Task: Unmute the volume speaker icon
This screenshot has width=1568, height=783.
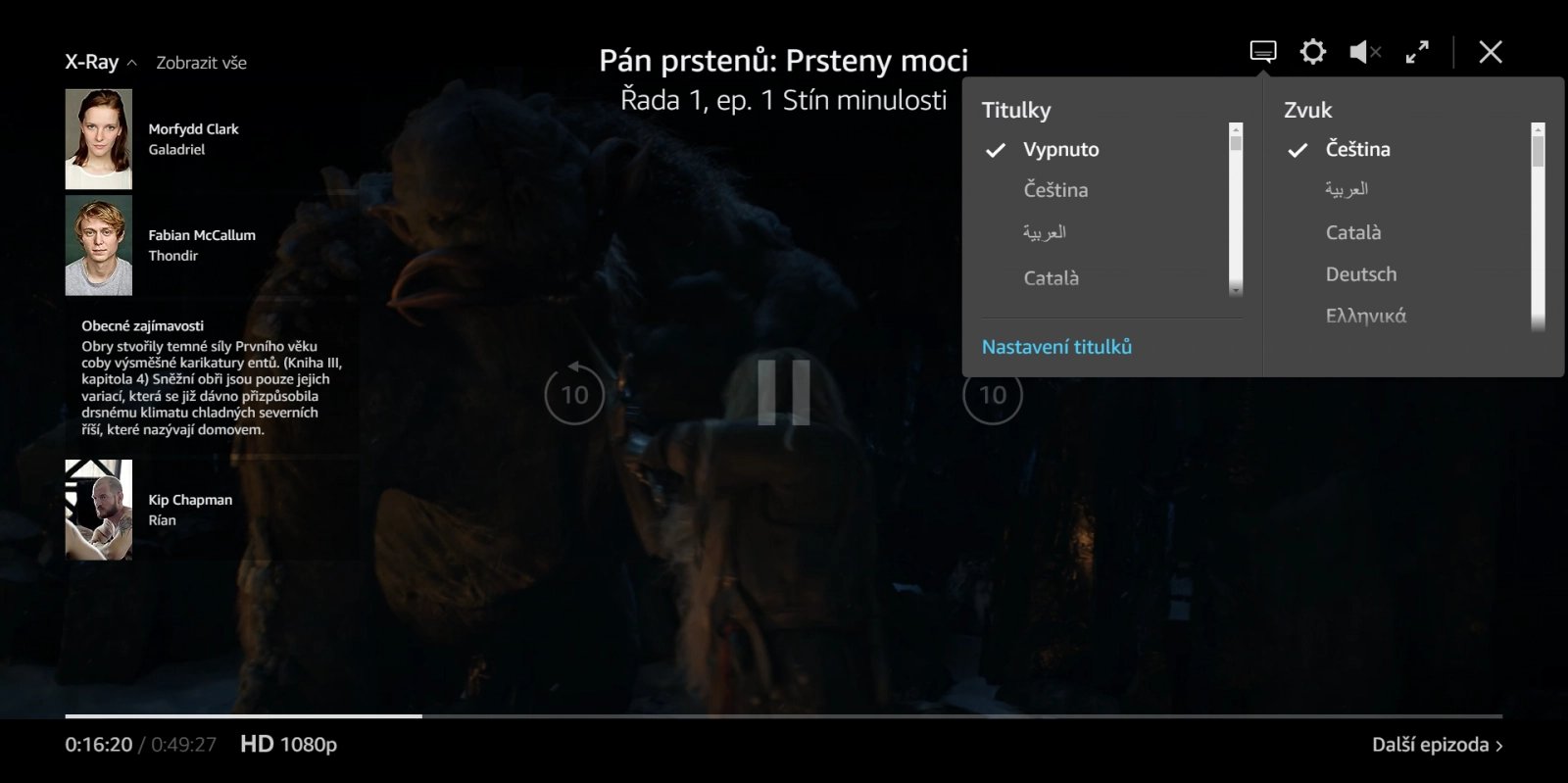Action: [x=1364, y=52]
